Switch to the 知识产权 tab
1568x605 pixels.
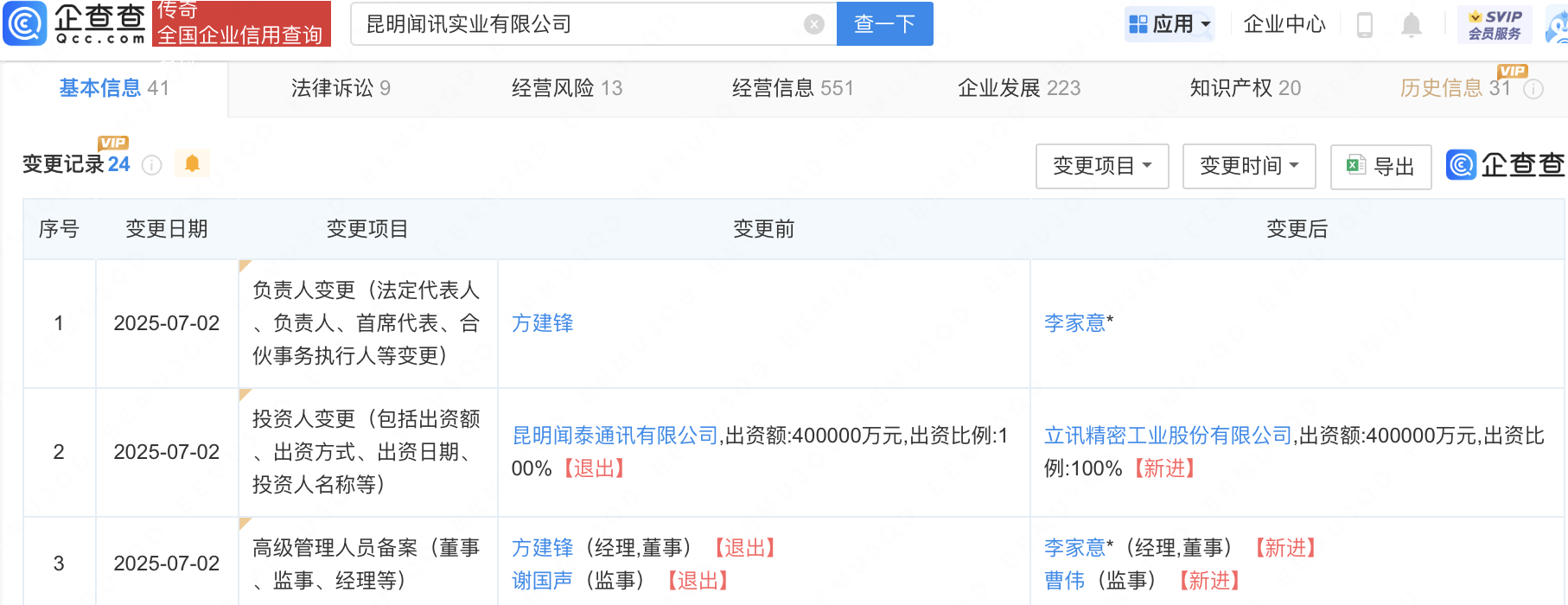[x=1245, y=88]
